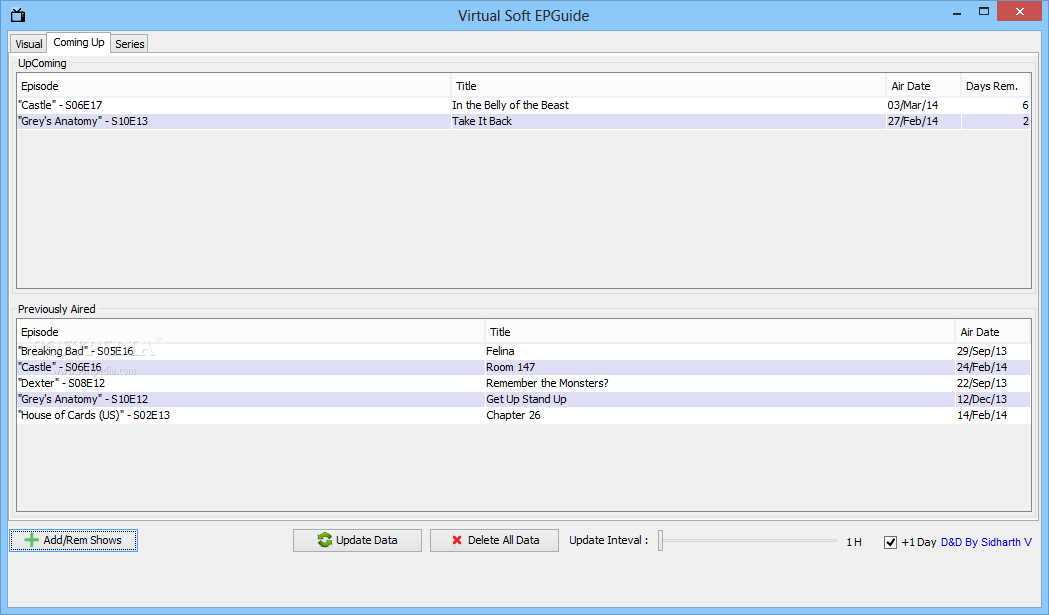Click the TV app icon in title bar
This screenshot has width=1049, height=615.
(x=18, y=15)
